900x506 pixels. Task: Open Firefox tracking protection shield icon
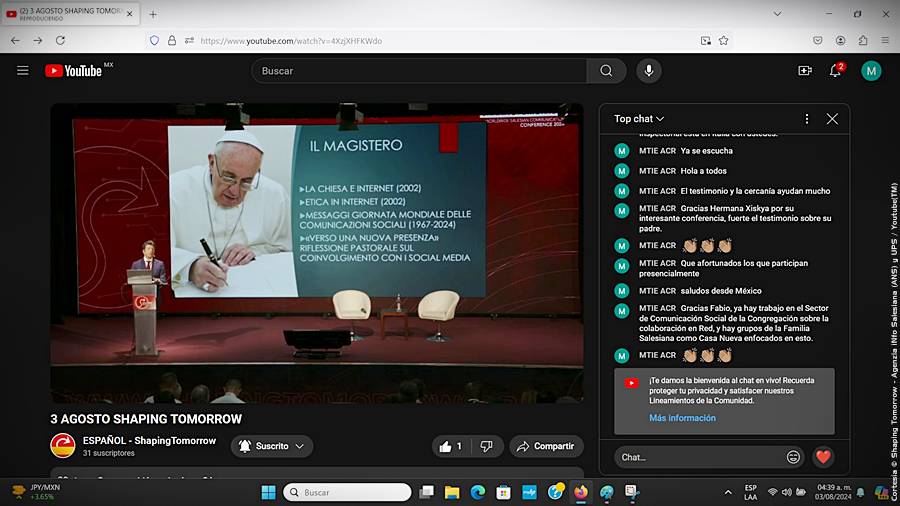tap(154, 41)
